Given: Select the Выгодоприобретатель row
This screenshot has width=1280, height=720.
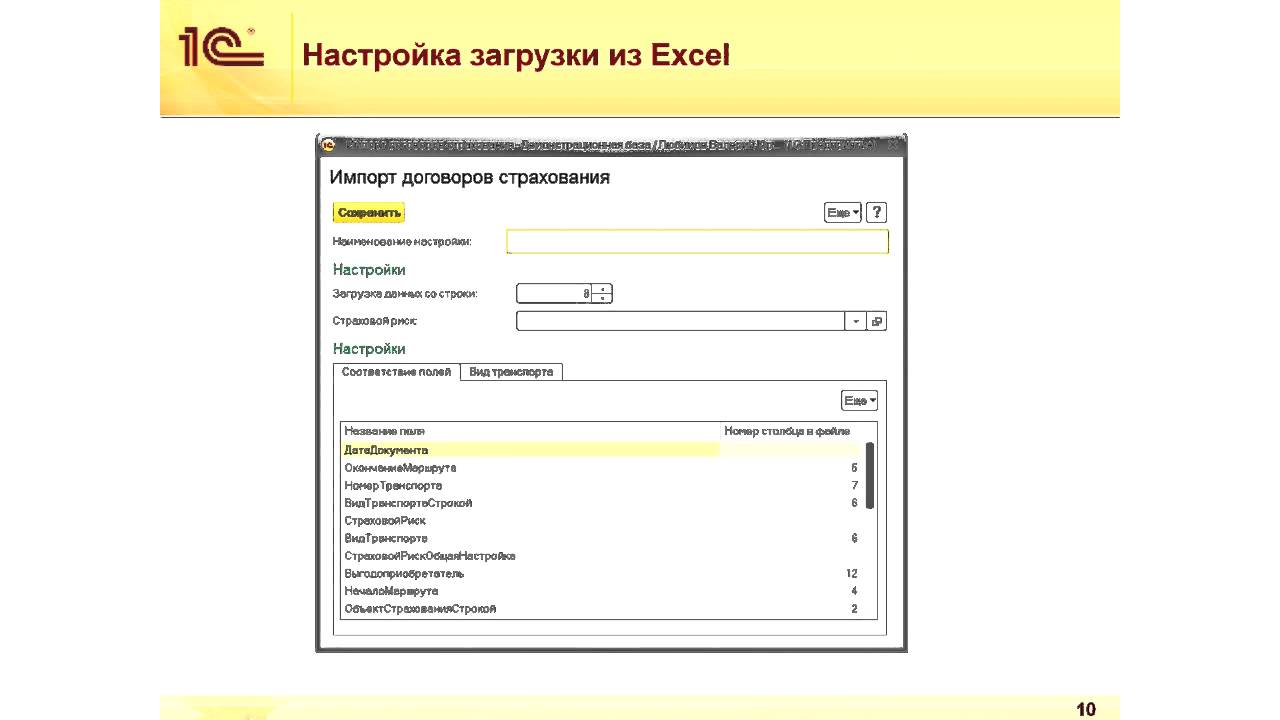Looking at the screenshot, I should click(530, 574).
